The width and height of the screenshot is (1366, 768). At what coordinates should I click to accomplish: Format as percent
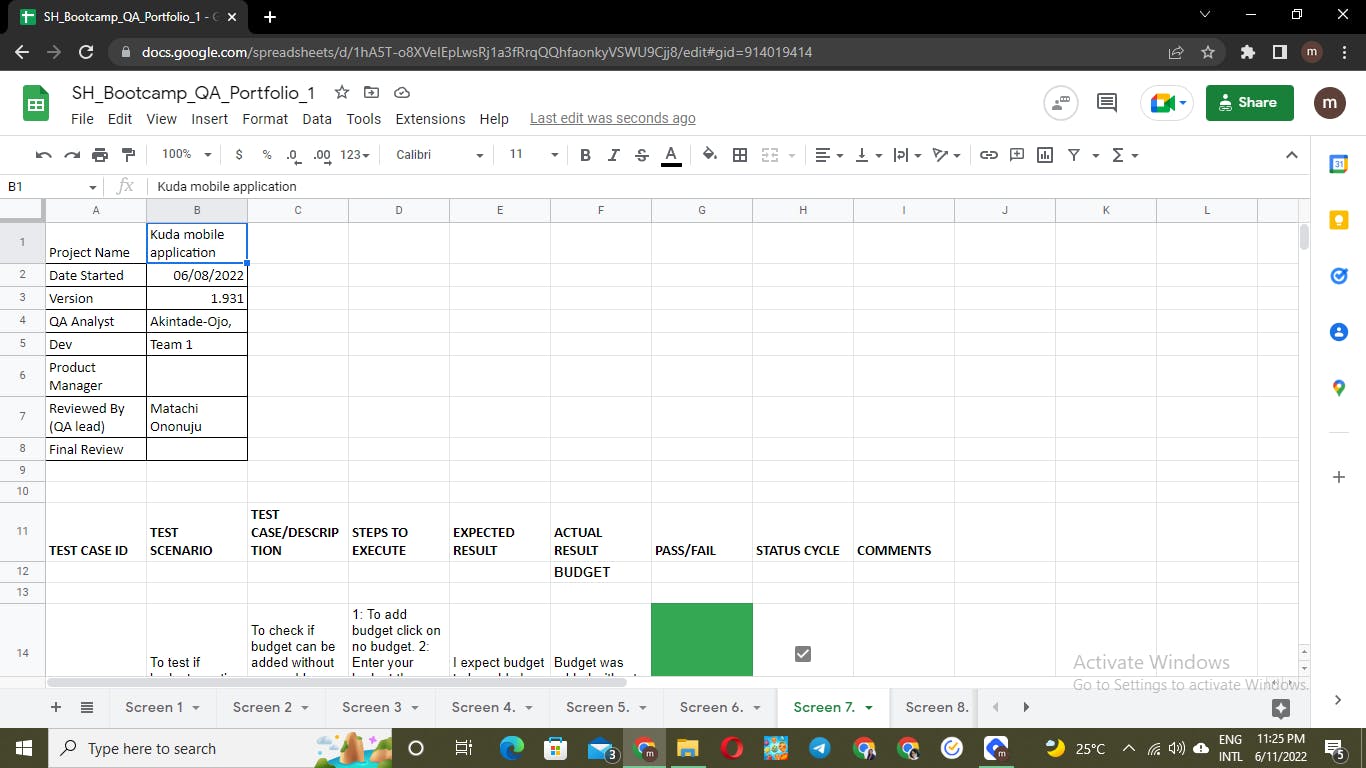tap(267, 155)
